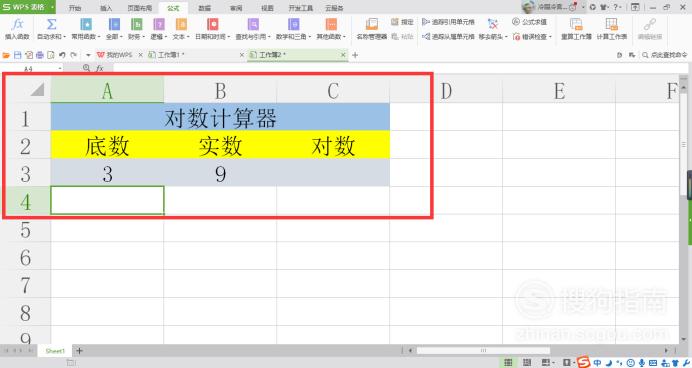
Task: Click 公式求值 evaluate formula
Action: [530, 22]
